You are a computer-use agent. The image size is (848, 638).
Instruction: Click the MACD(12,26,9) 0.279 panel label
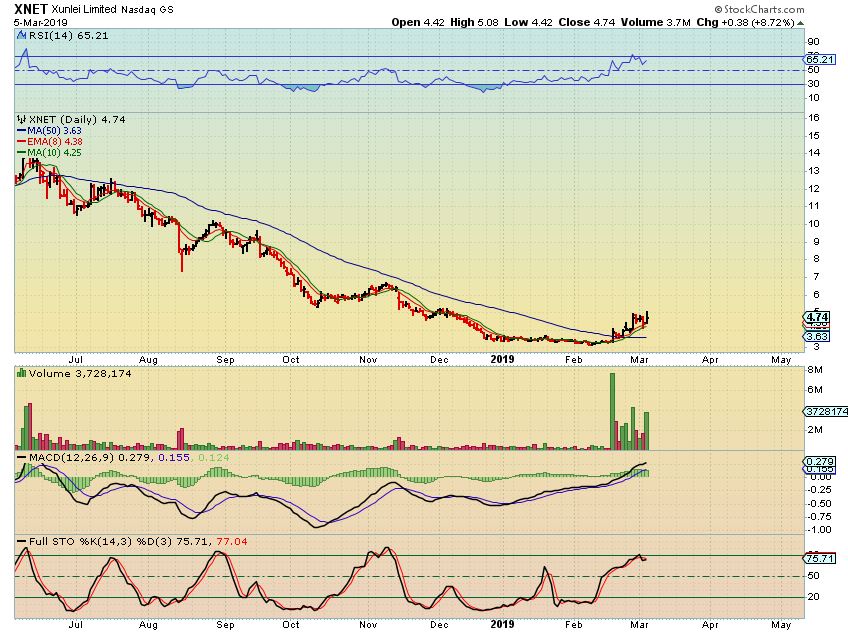91,457
